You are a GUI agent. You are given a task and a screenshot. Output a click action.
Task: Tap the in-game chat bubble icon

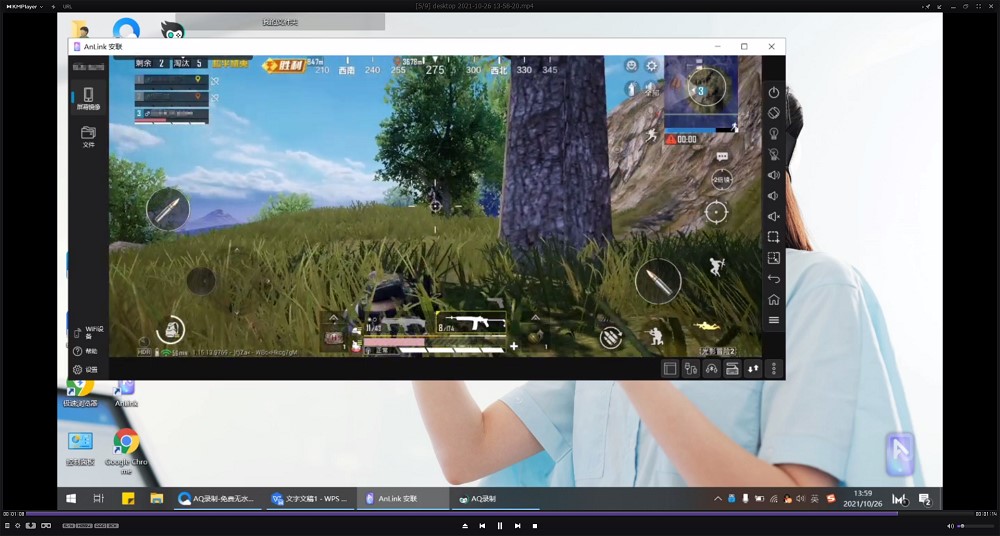[x=722, y=156]
